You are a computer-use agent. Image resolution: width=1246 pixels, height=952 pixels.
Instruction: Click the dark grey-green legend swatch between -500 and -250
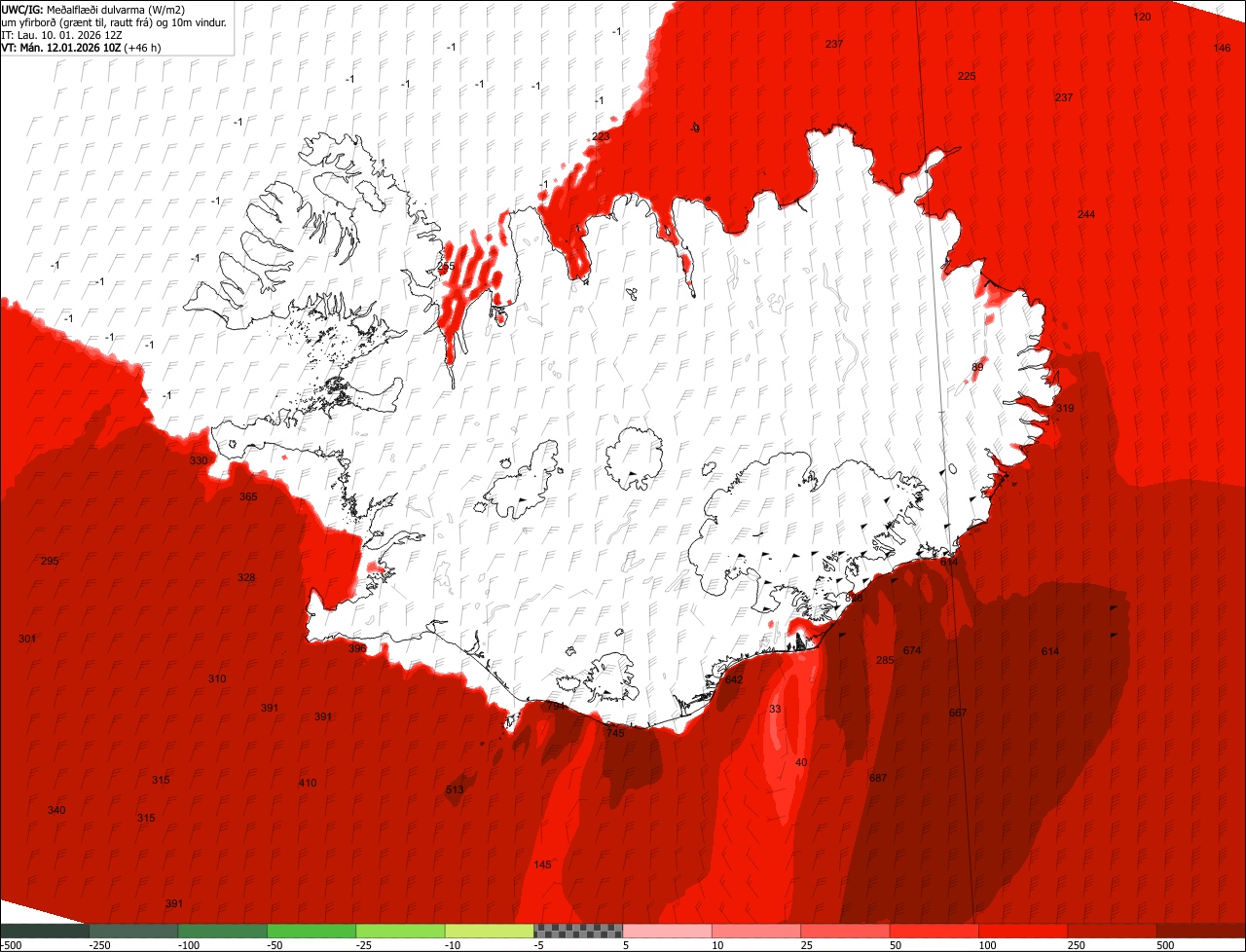[x=45, y=931]
